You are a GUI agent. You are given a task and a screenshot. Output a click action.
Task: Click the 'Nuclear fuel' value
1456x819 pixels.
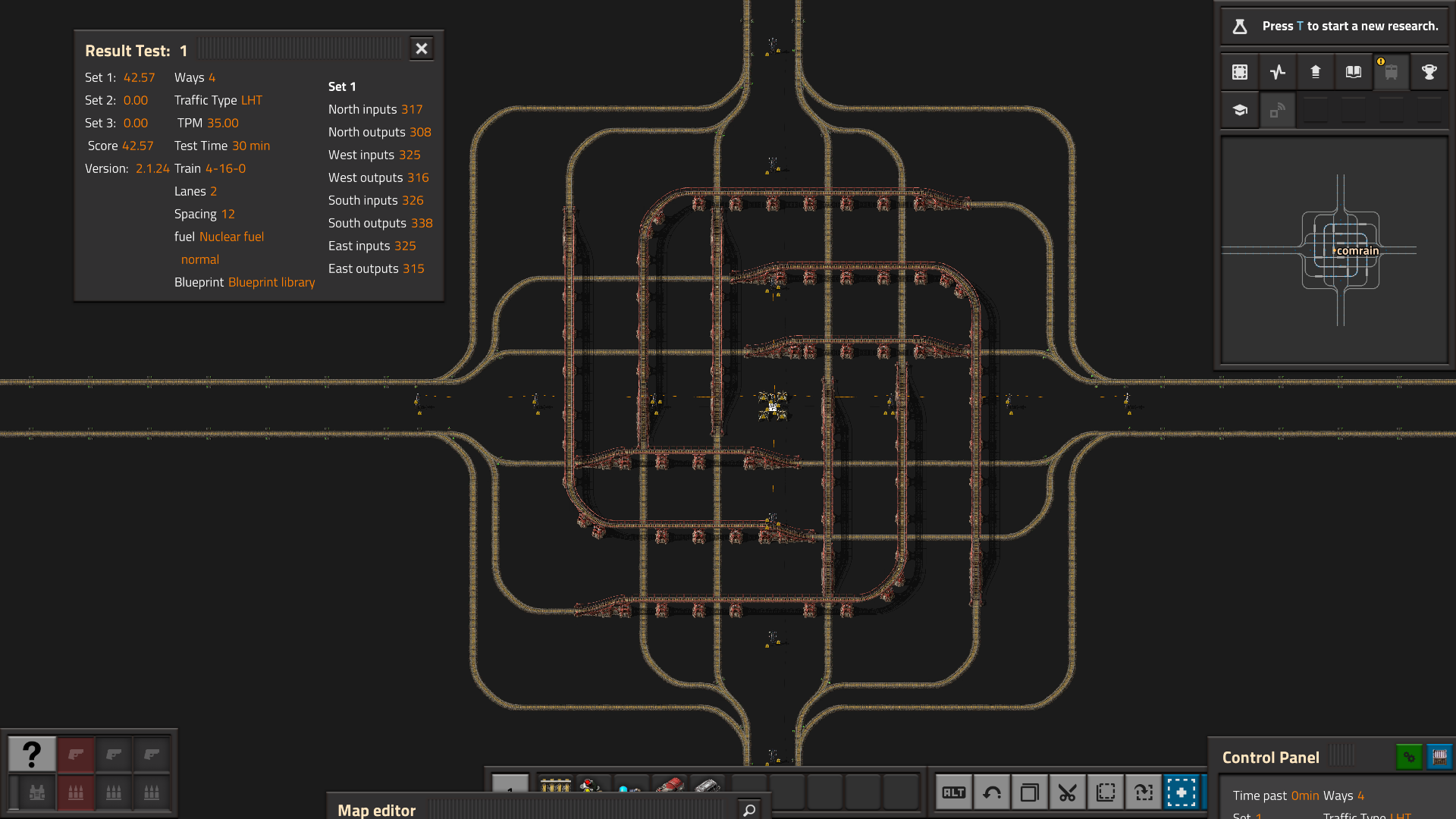[231, 237]
